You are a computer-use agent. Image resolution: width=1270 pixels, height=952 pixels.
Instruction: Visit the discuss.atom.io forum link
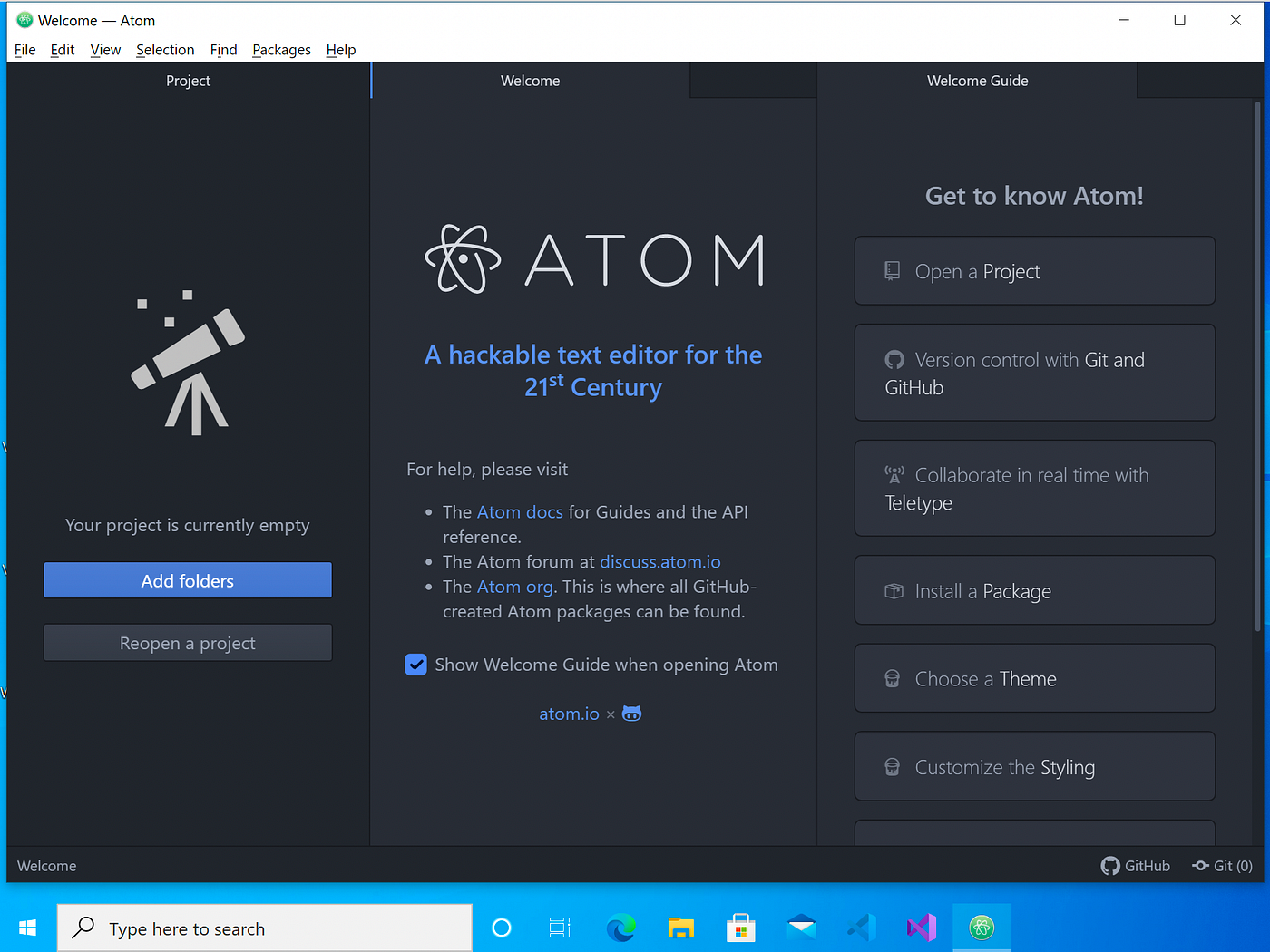click(x=659, y=561)
